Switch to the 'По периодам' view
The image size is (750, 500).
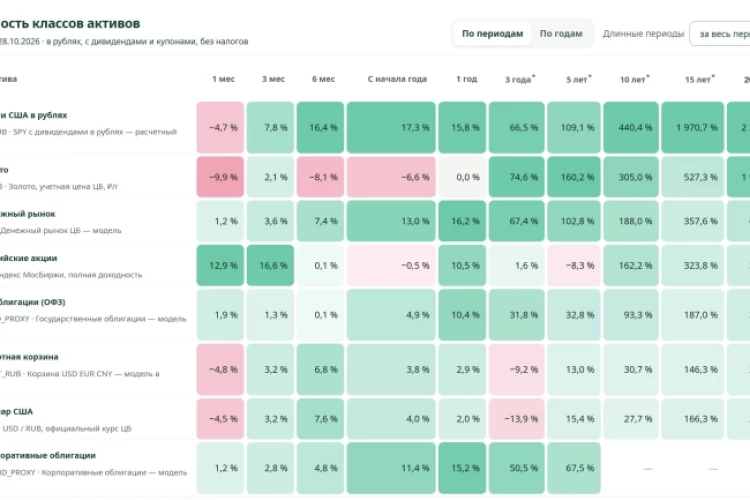click(x=492, y=33)
